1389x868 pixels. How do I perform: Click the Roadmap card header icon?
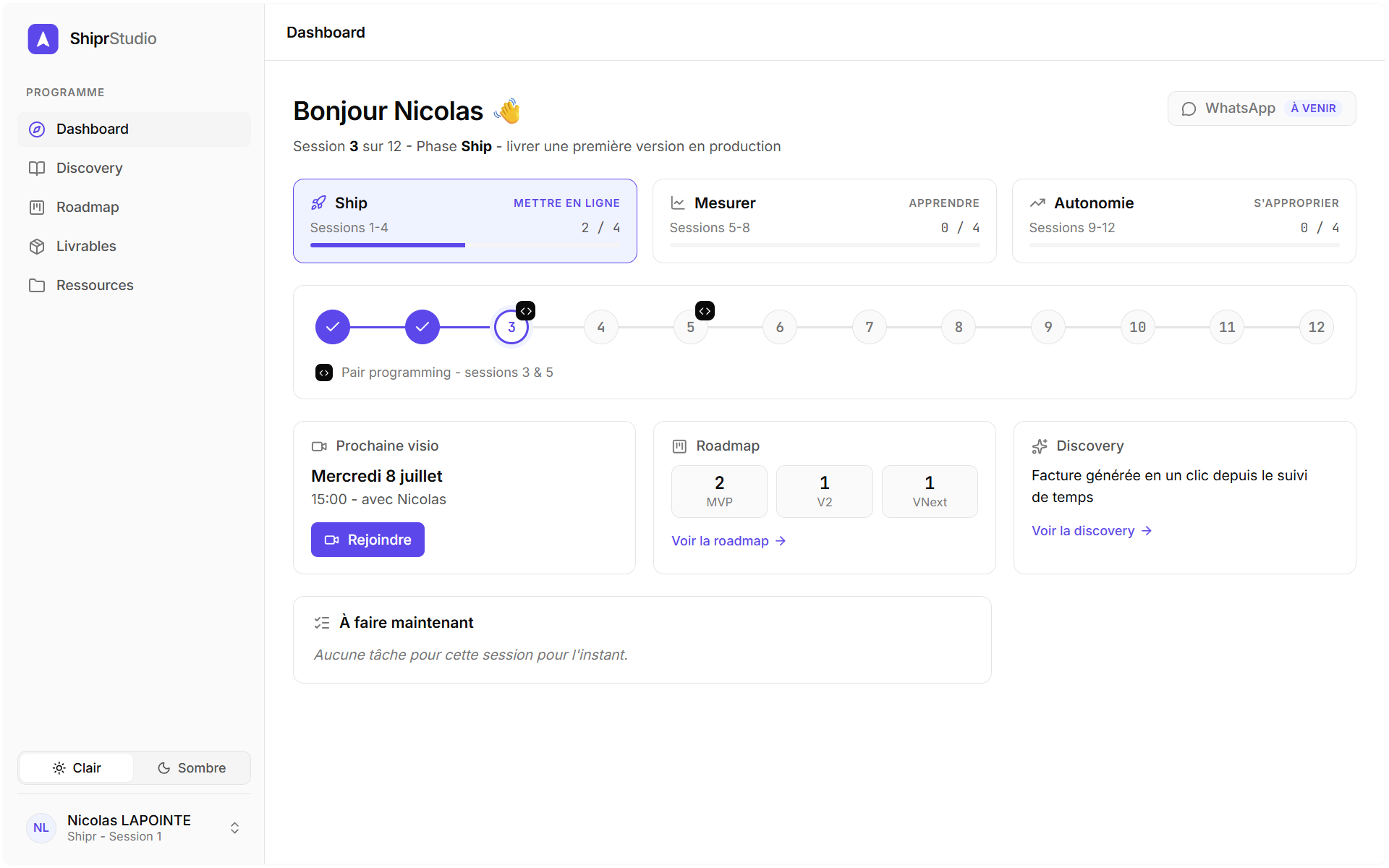tap(679, 446)
